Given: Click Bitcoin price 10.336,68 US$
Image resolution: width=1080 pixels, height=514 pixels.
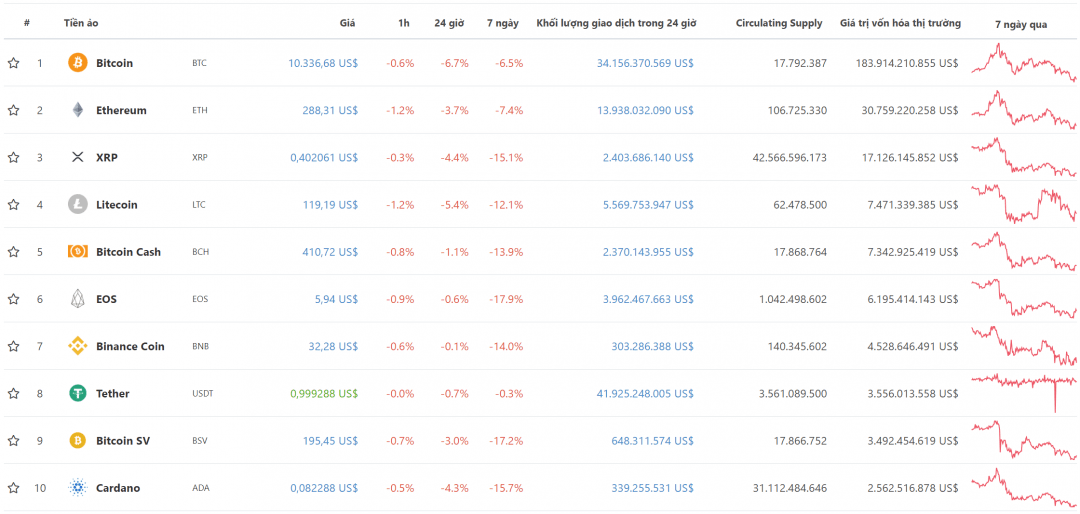Looking at the screenshot, I should pyautogui.click(x=322, y=63).
